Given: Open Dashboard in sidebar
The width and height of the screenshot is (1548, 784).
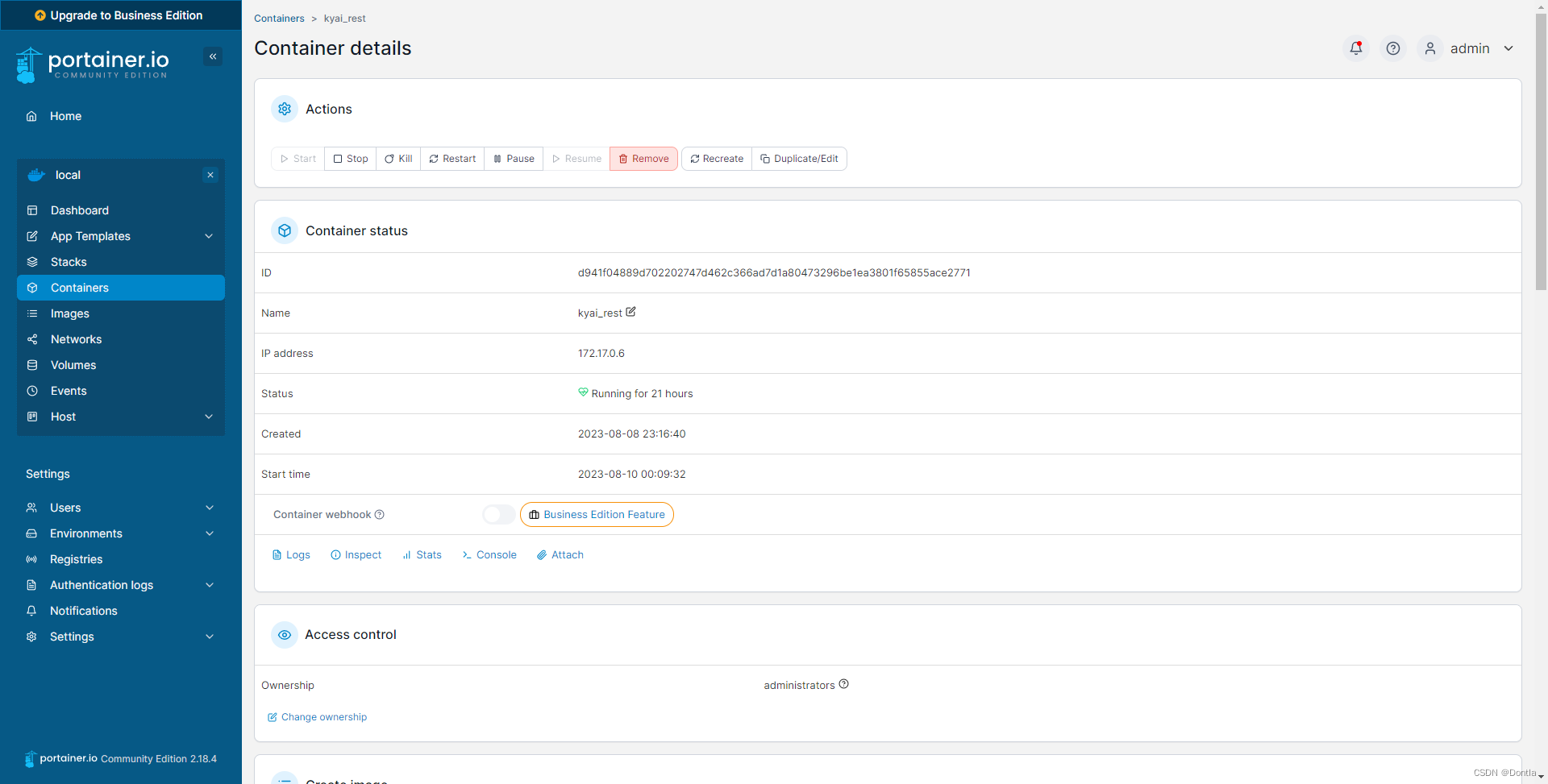Looking at the screenshot, I should (121, 210).
